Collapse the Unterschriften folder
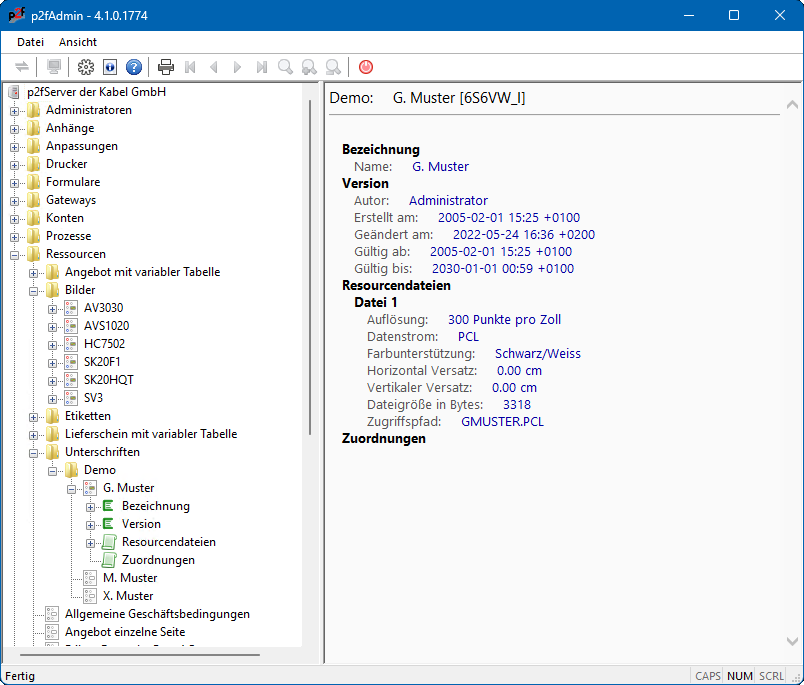This screenshot has width=804, height=685. pyautogui.click(x=34, y=452)
